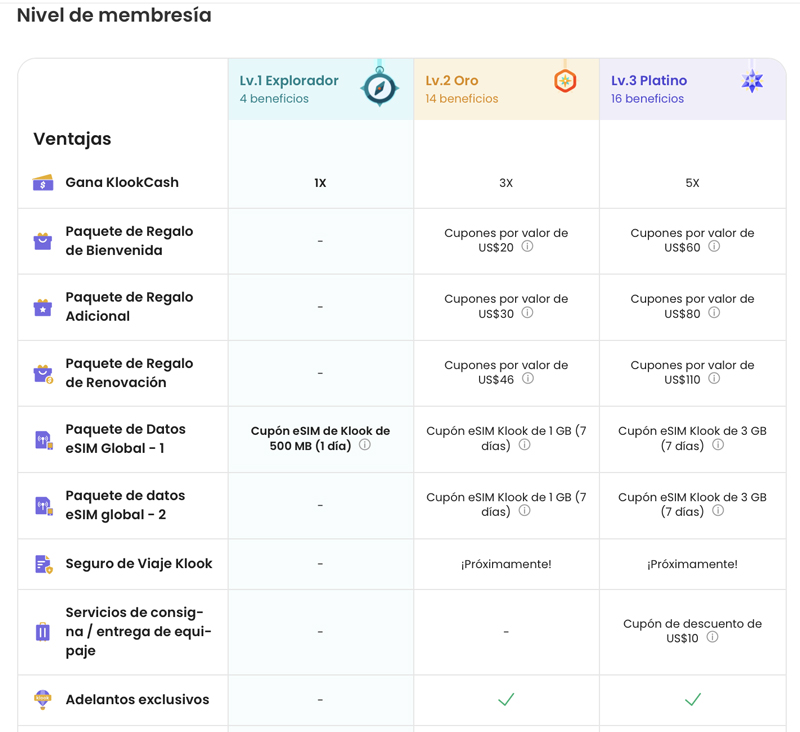Click the orange hexagon badge for Lv.2 Oro
Image resolution: width=800 pixels, height=732 pixels.
565,81
